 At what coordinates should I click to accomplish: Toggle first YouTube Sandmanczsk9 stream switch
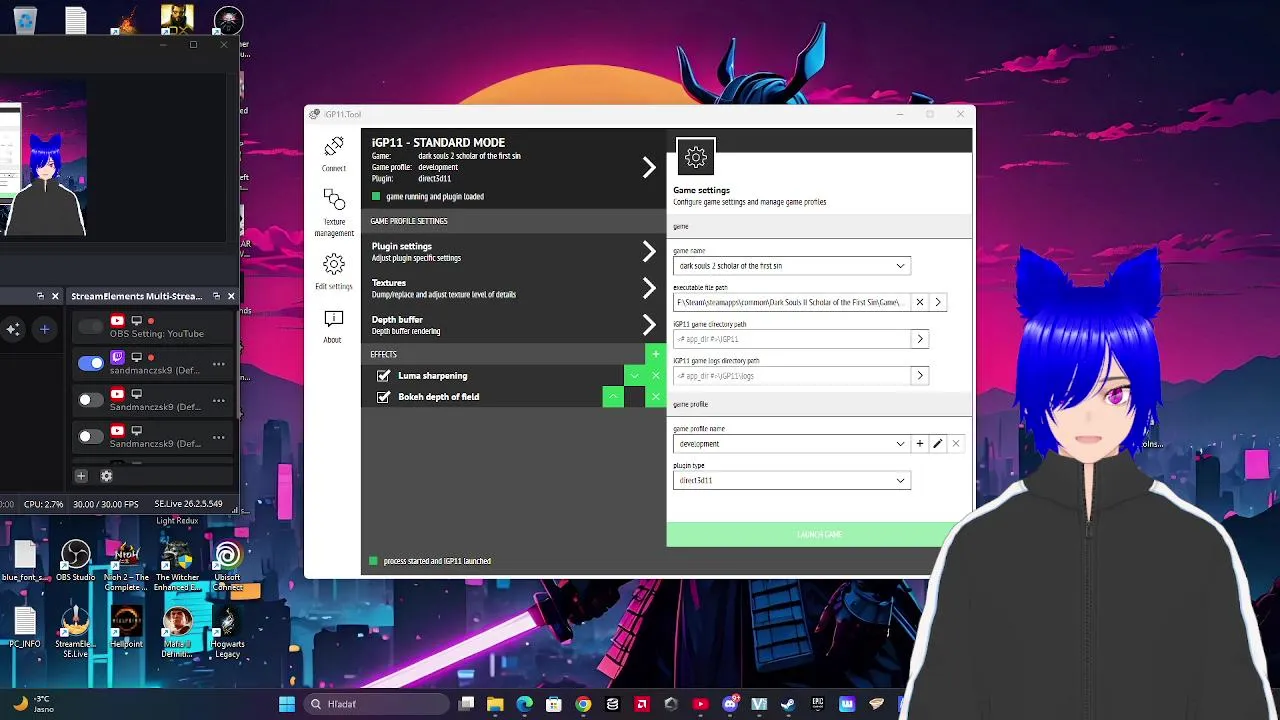click(91, 400)
